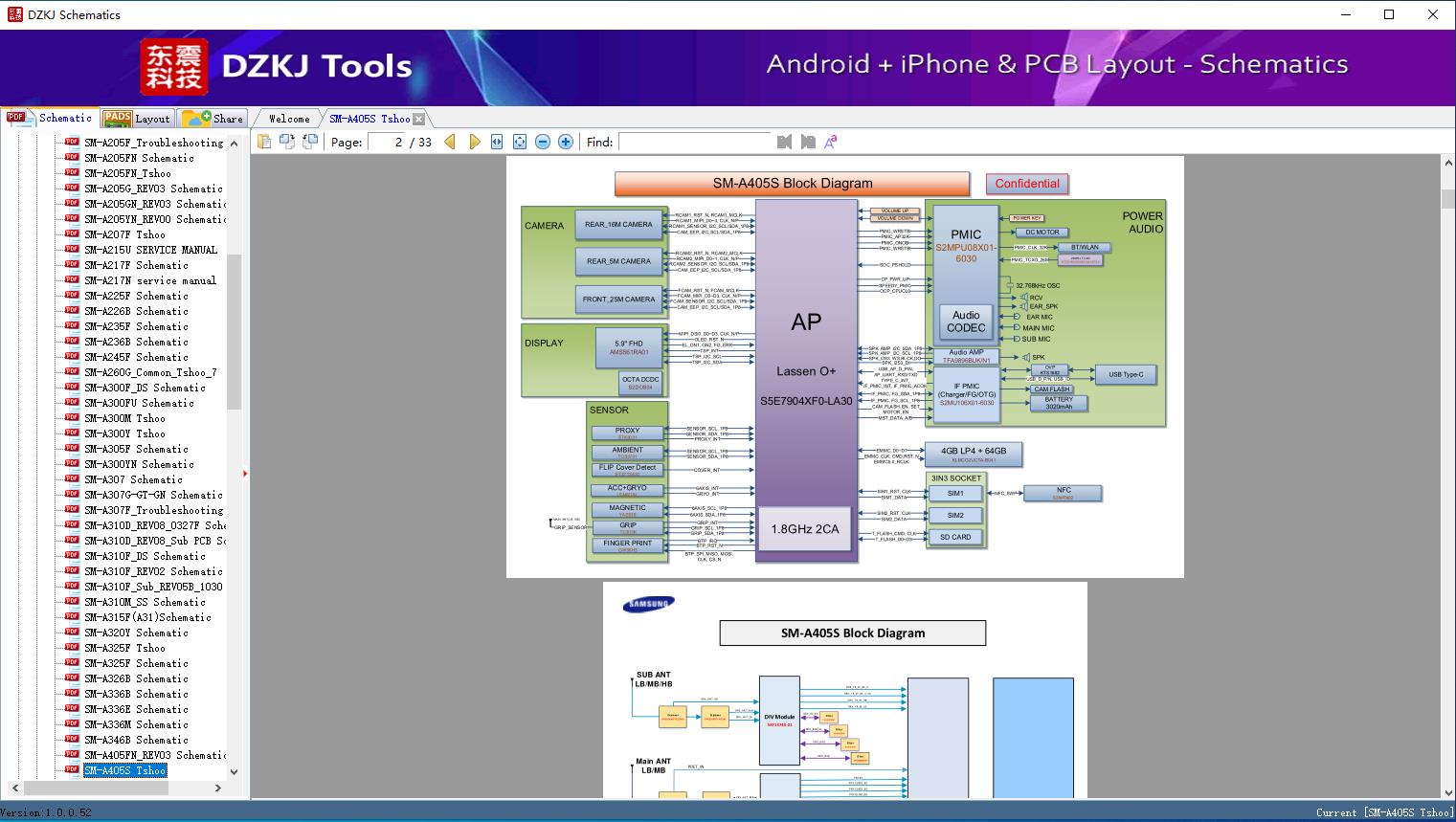Screen dimensions: 1456x822
Task: Select SM-A215U SERVICE MANUAL entry
Action: click(150, 250)
